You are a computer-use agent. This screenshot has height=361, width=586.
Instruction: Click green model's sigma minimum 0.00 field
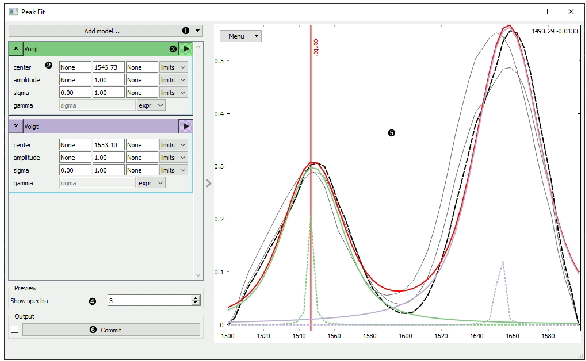[x=75, y=92]
